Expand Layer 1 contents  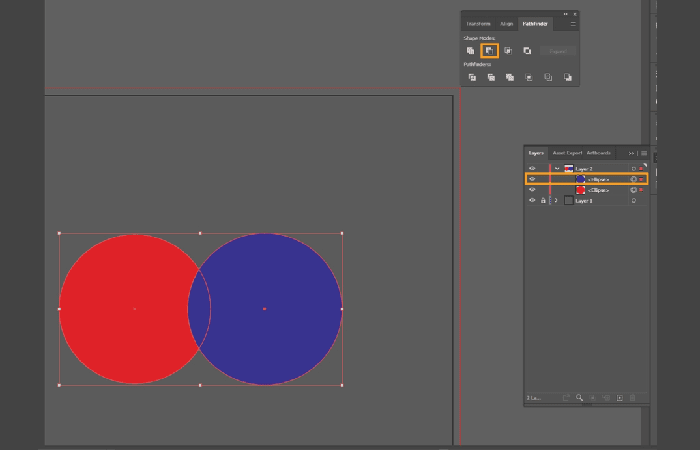556,200
